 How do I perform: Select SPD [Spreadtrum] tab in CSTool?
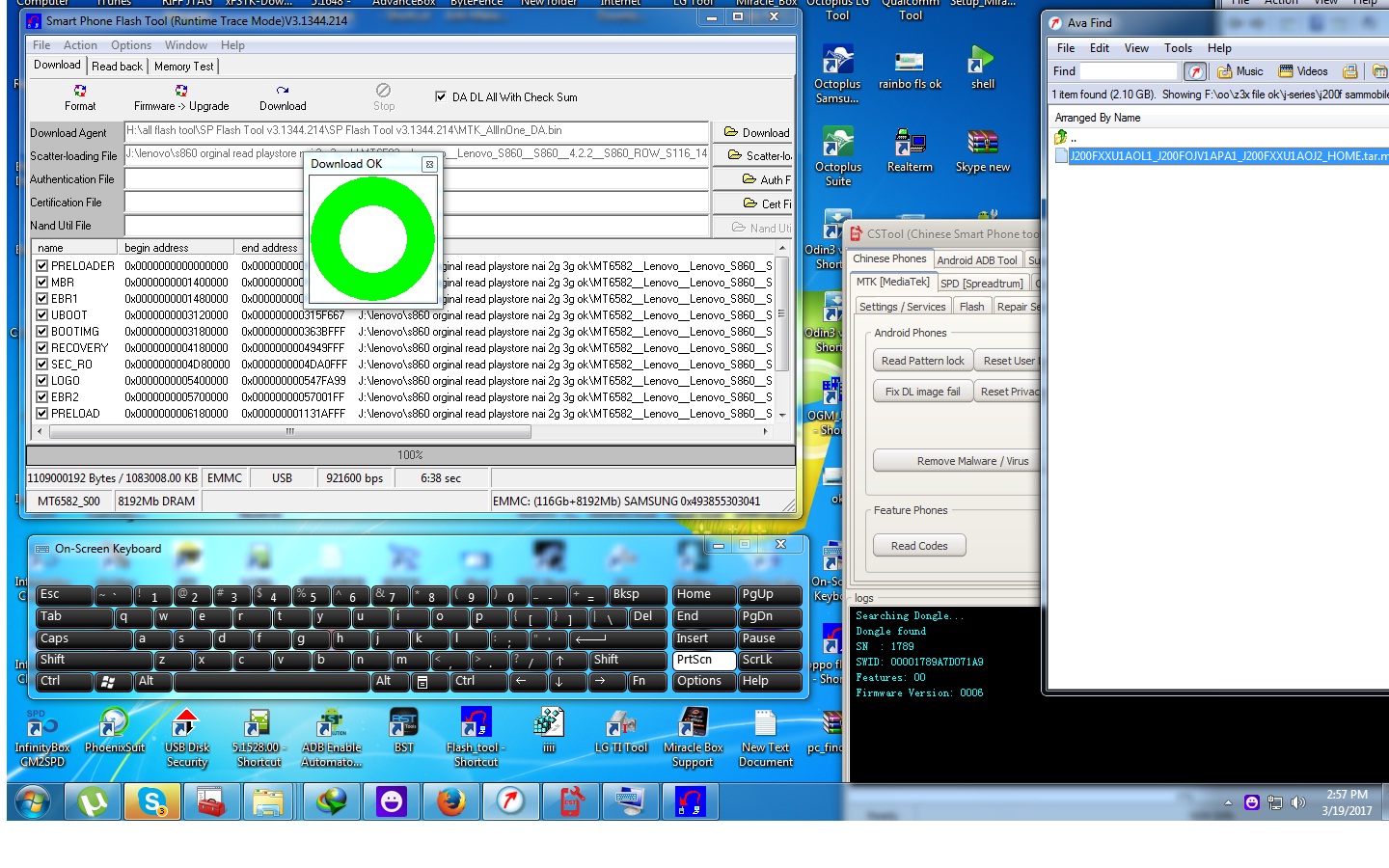click(x=981, y=284)
